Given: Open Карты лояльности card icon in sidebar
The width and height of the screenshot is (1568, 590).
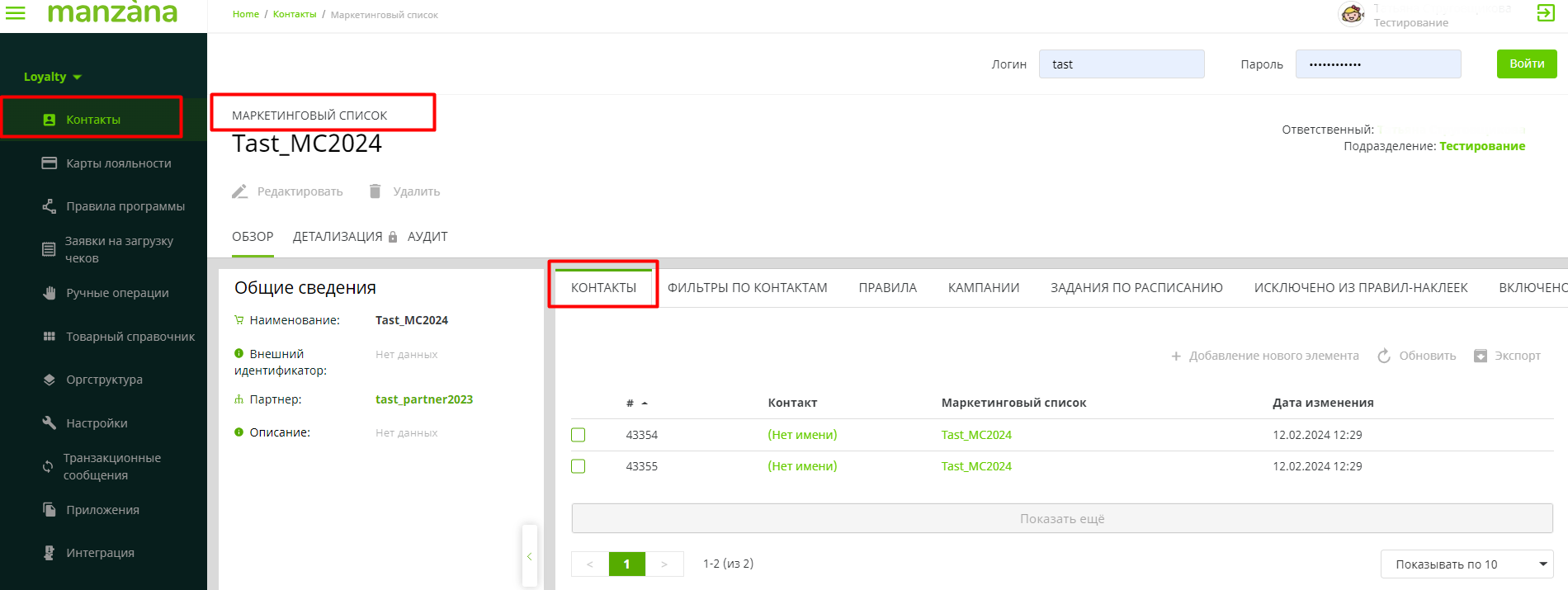Looking at the screenshot, I should click(x=50, y=163).
